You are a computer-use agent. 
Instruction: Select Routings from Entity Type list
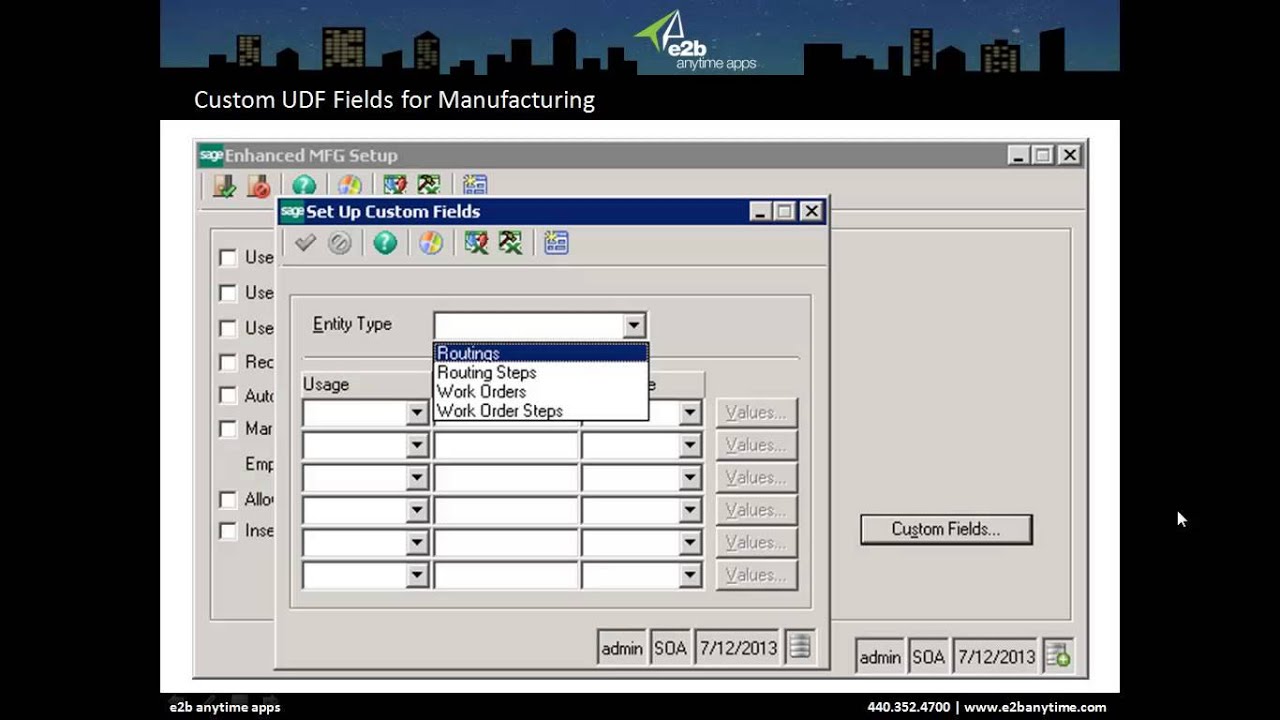[540, 353]
